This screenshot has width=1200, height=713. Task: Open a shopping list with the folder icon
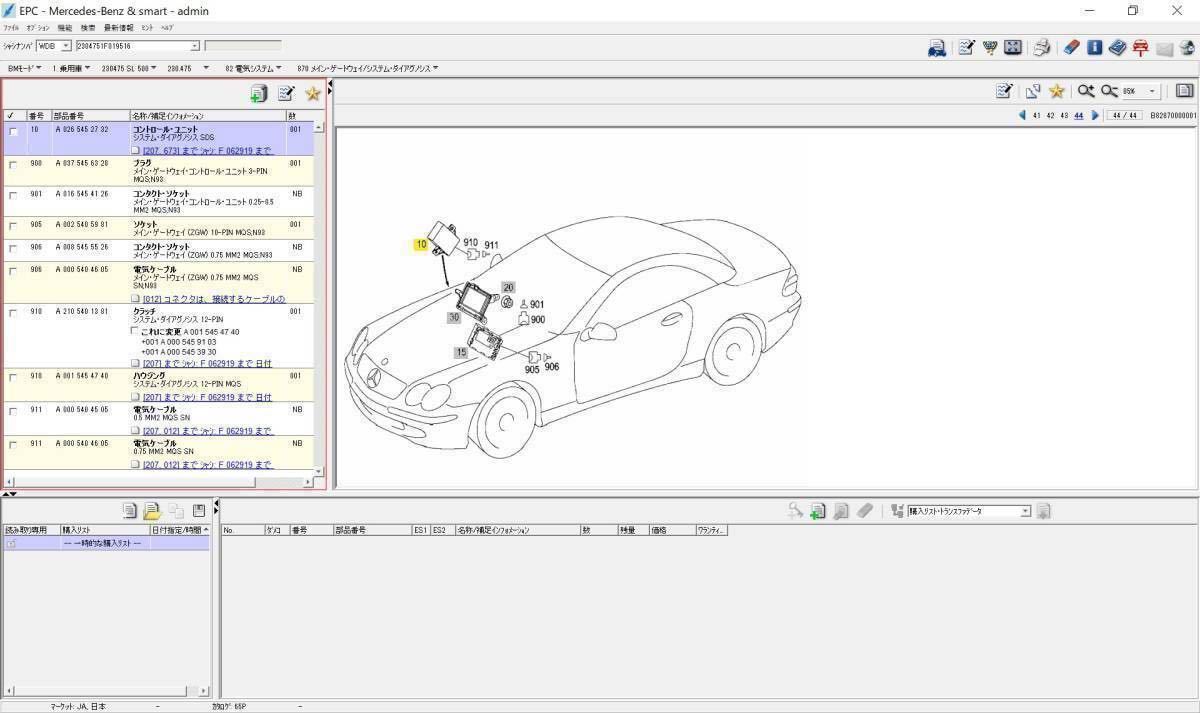[152, 511]
